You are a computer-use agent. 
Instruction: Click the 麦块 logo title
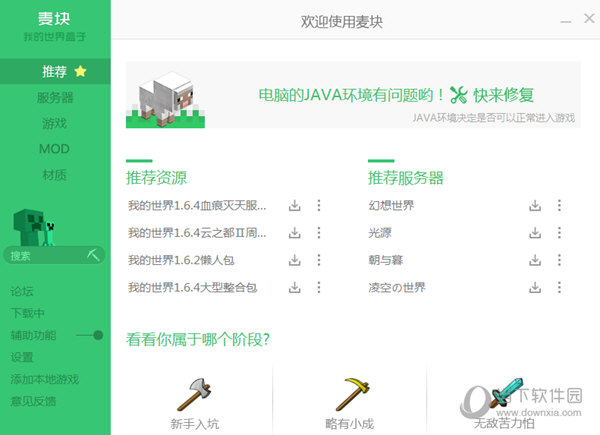pos(54,18)
